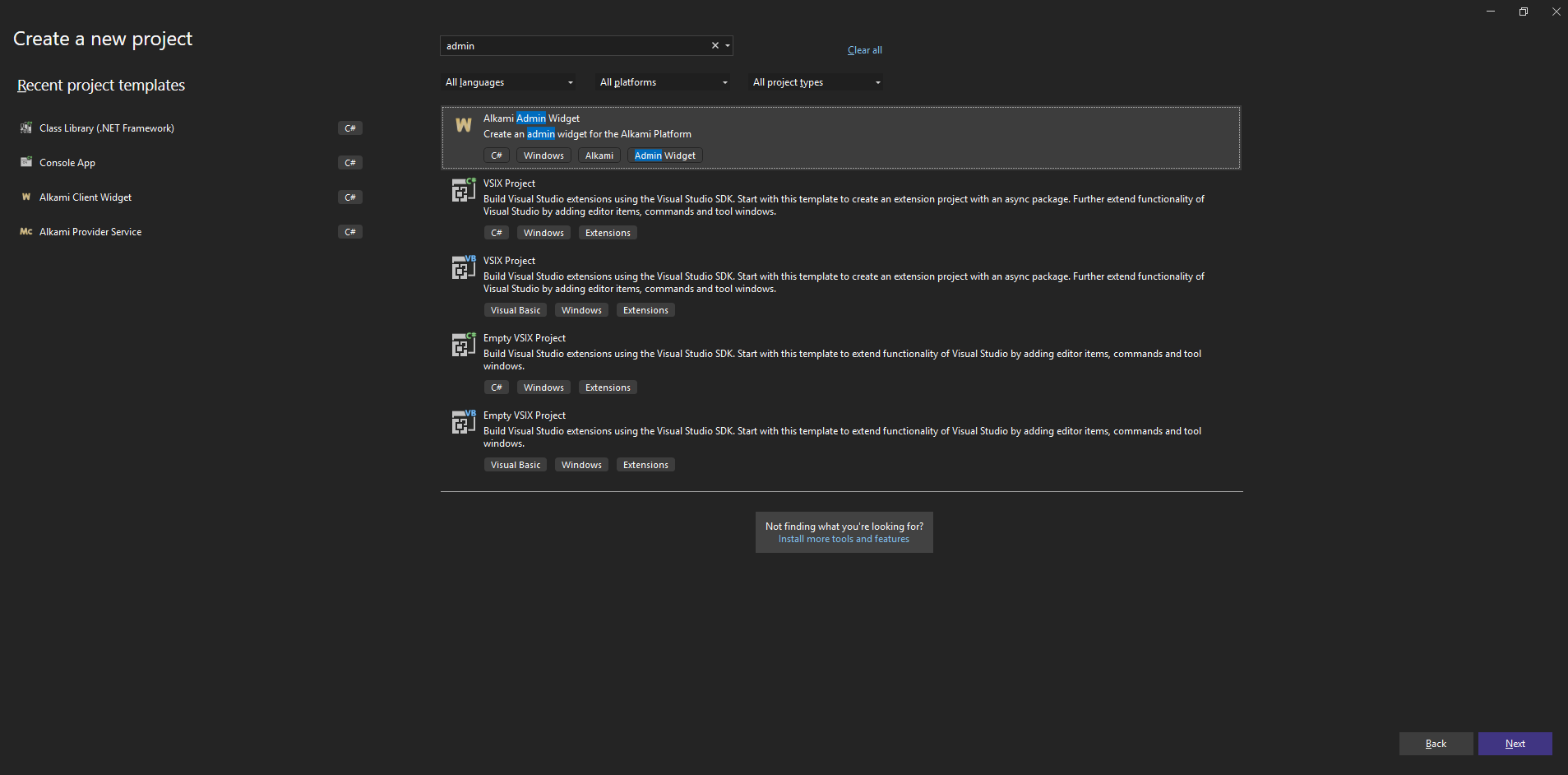Minimize the dialog window
The height and width of the screenshot is (775, 1568).
click(x=1490, y=12)
